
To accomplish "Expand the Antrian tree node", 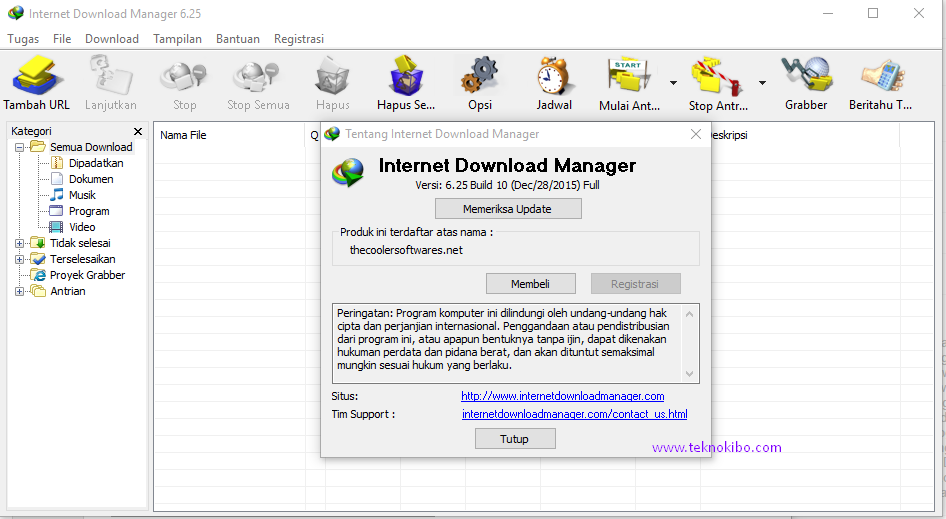I will pos(19,291).
